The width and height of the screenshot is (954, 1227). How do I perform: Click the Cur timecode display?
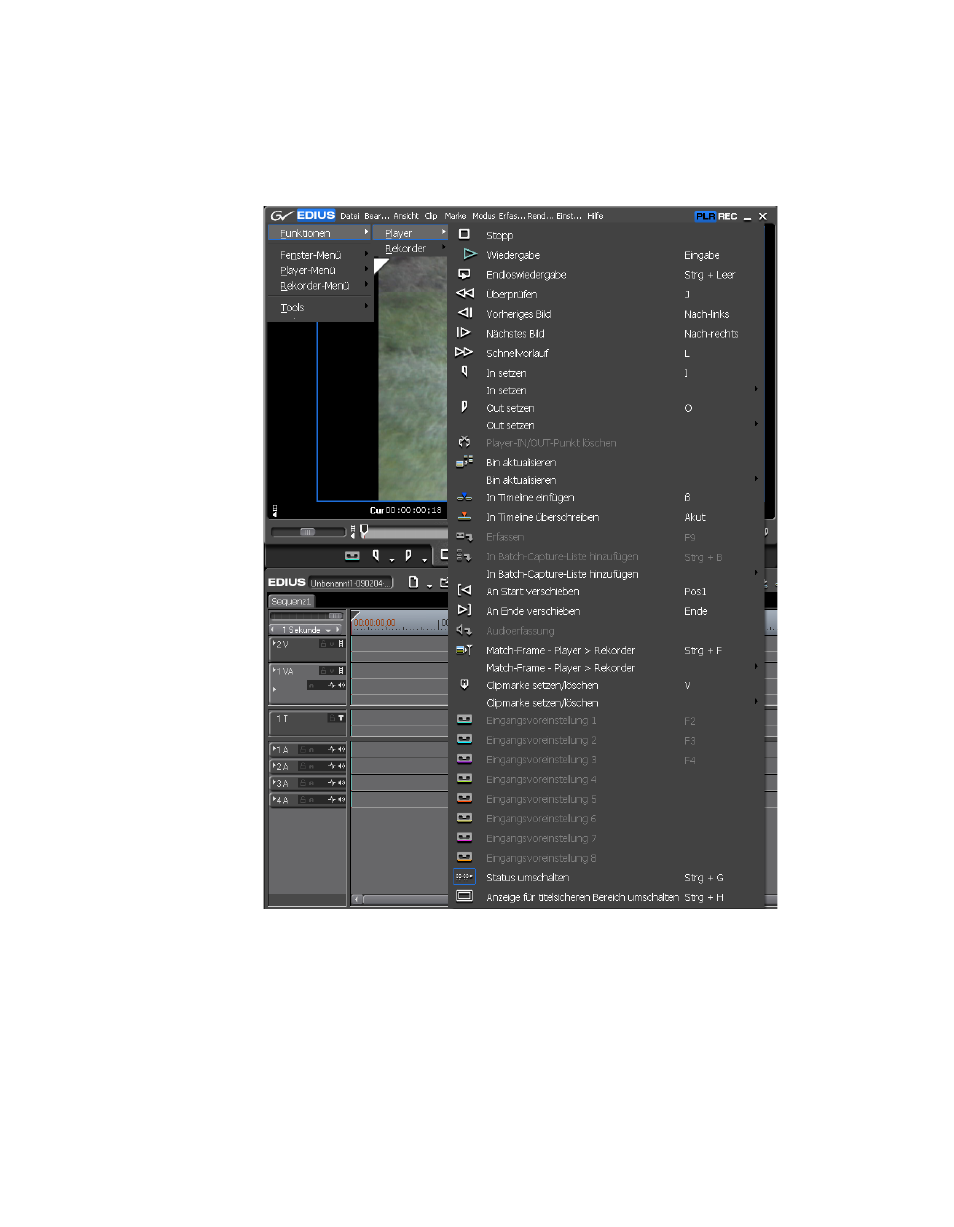pos(406,510)
